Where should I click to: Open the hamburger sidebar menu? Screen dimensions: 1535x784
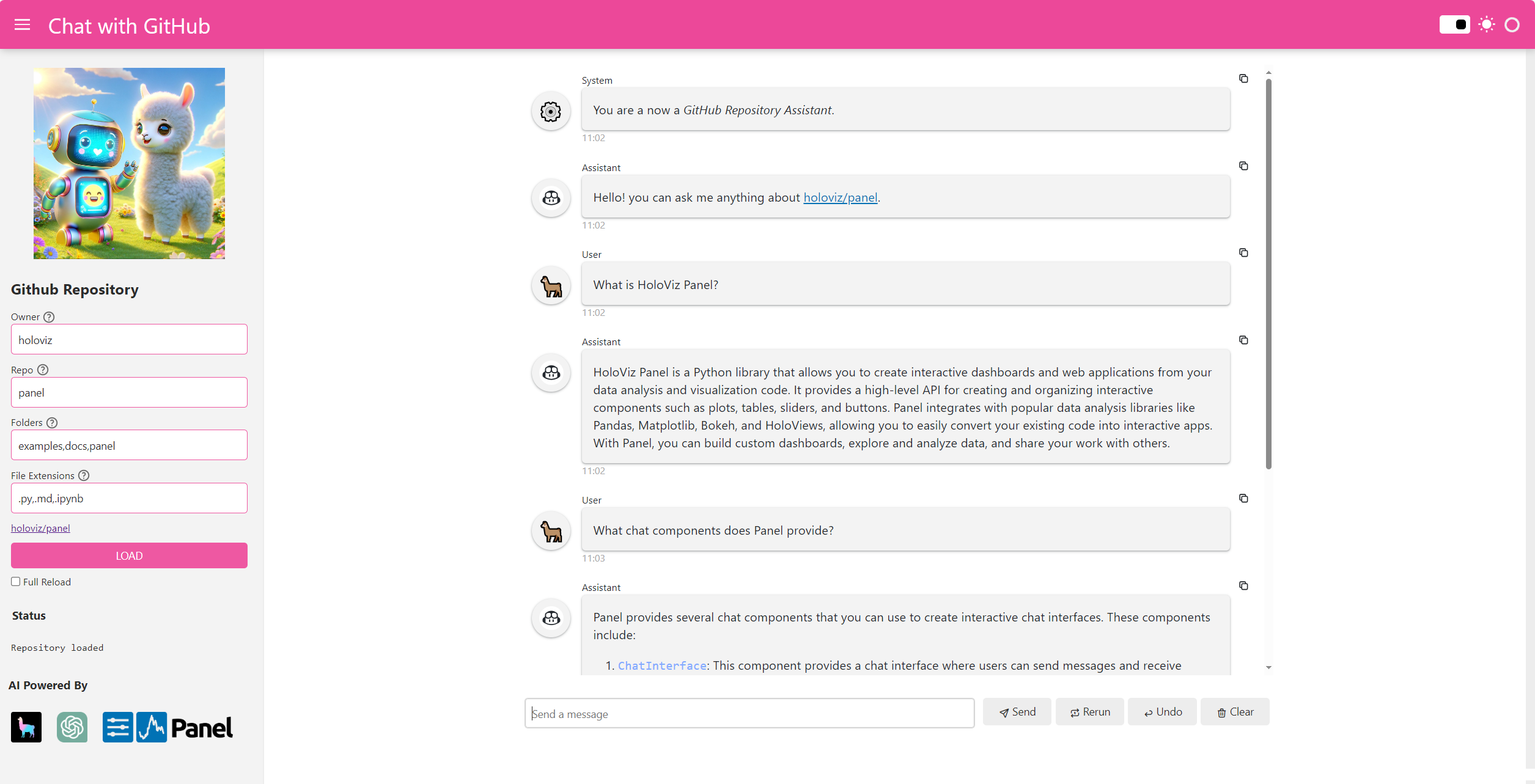click(23, 25)
